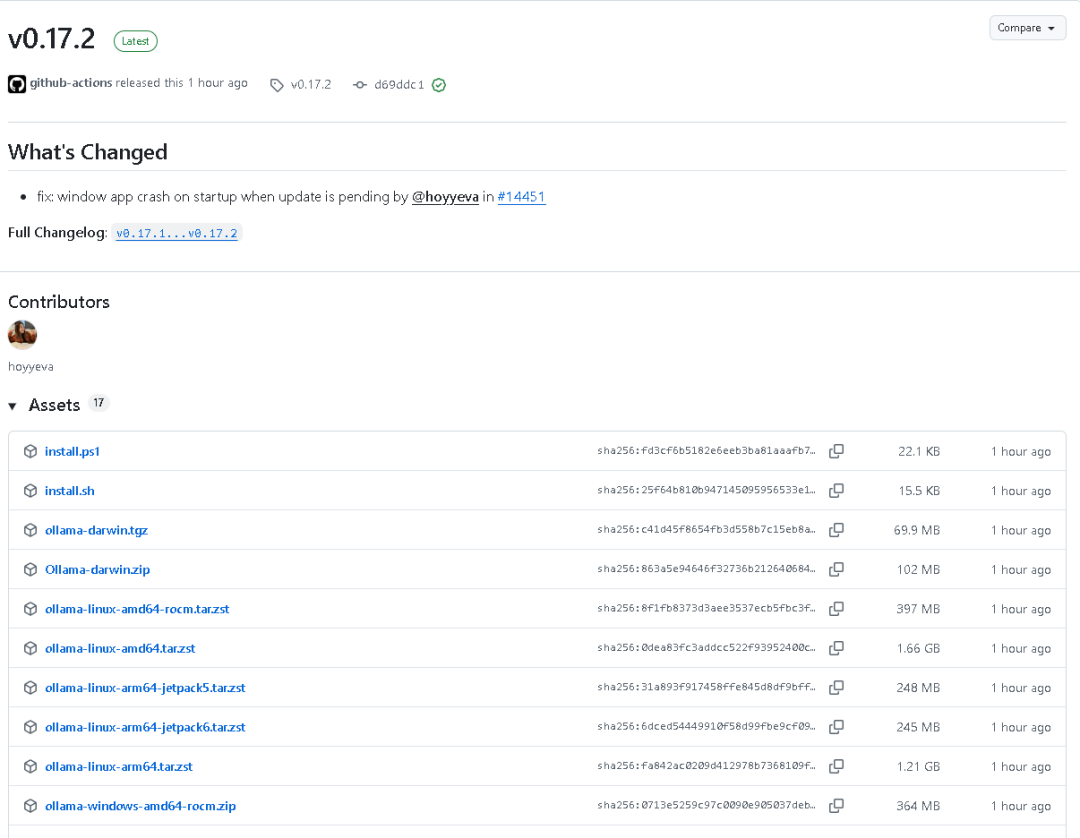Open the @hoyyeva mention link
This screenshot has width=1080, height=838.
tap(445, 197)
